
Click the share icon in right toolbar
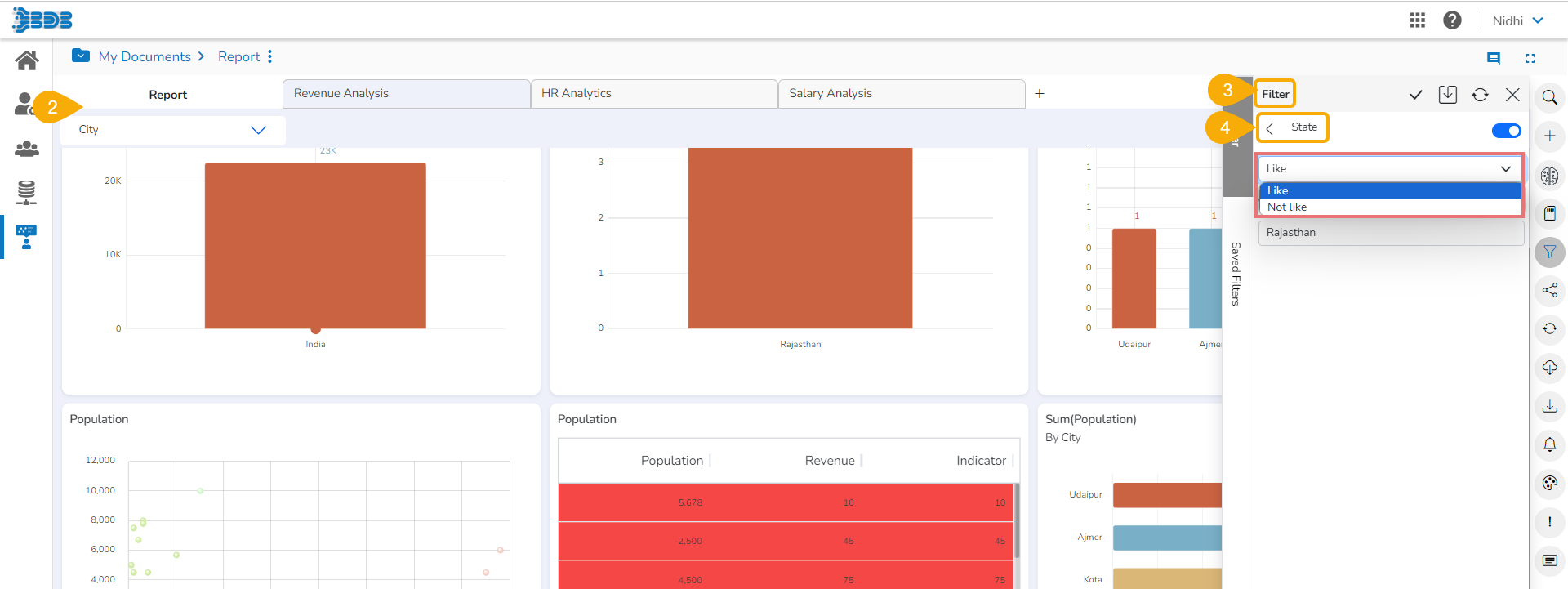click(x=1549, y=290)
